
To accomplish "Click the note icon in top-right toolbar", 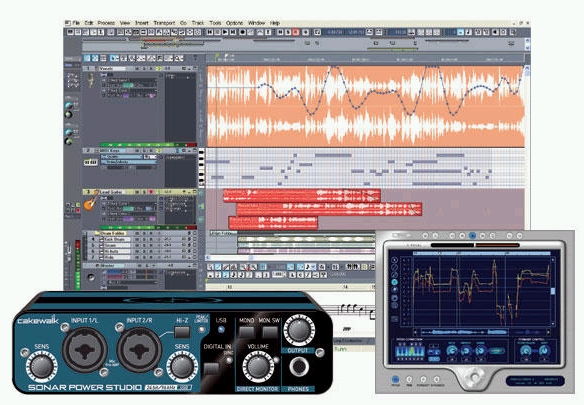I will 468,32.
